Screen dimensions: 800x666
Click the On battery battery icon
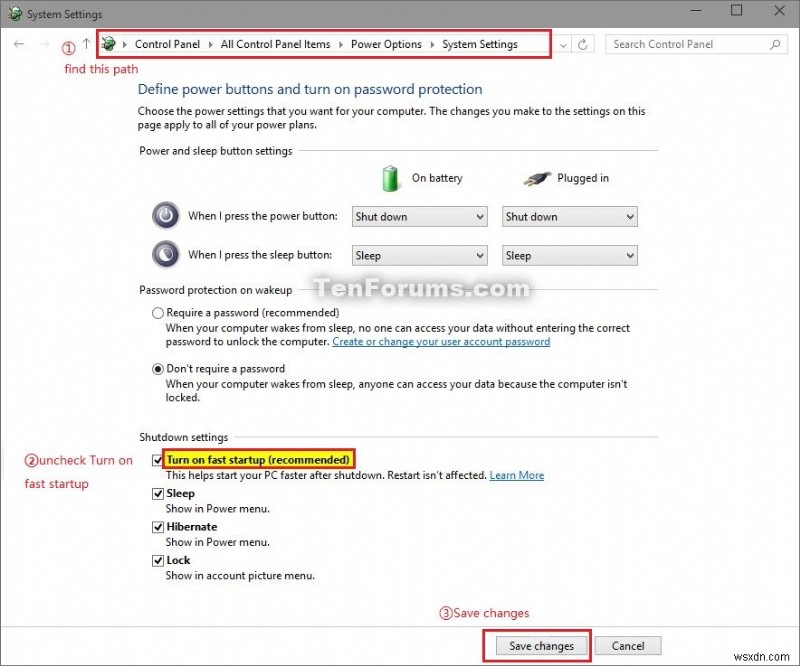pyautogui.click(x=392, y=177)
